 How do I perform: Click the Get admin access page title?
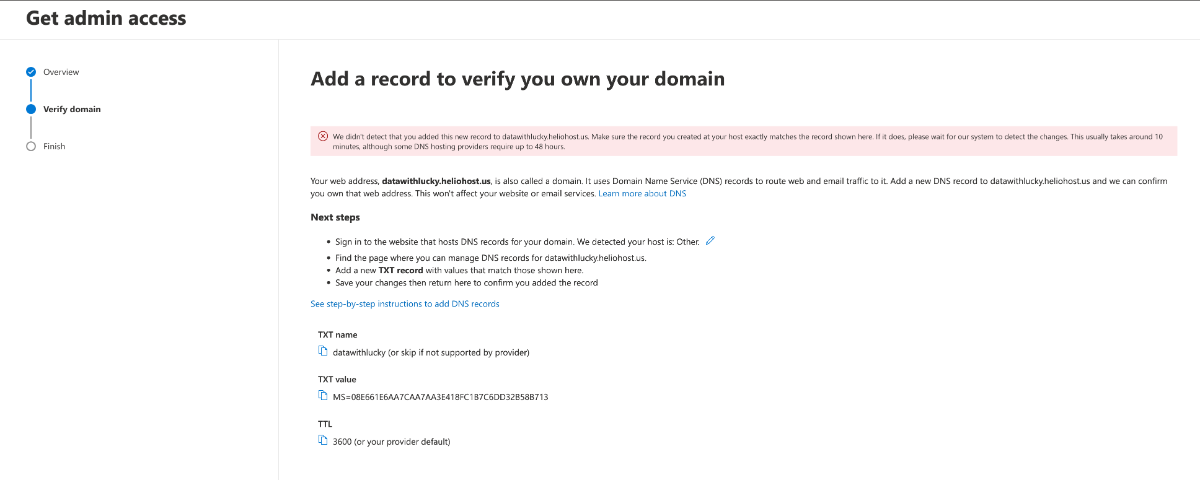pos(106,18)
